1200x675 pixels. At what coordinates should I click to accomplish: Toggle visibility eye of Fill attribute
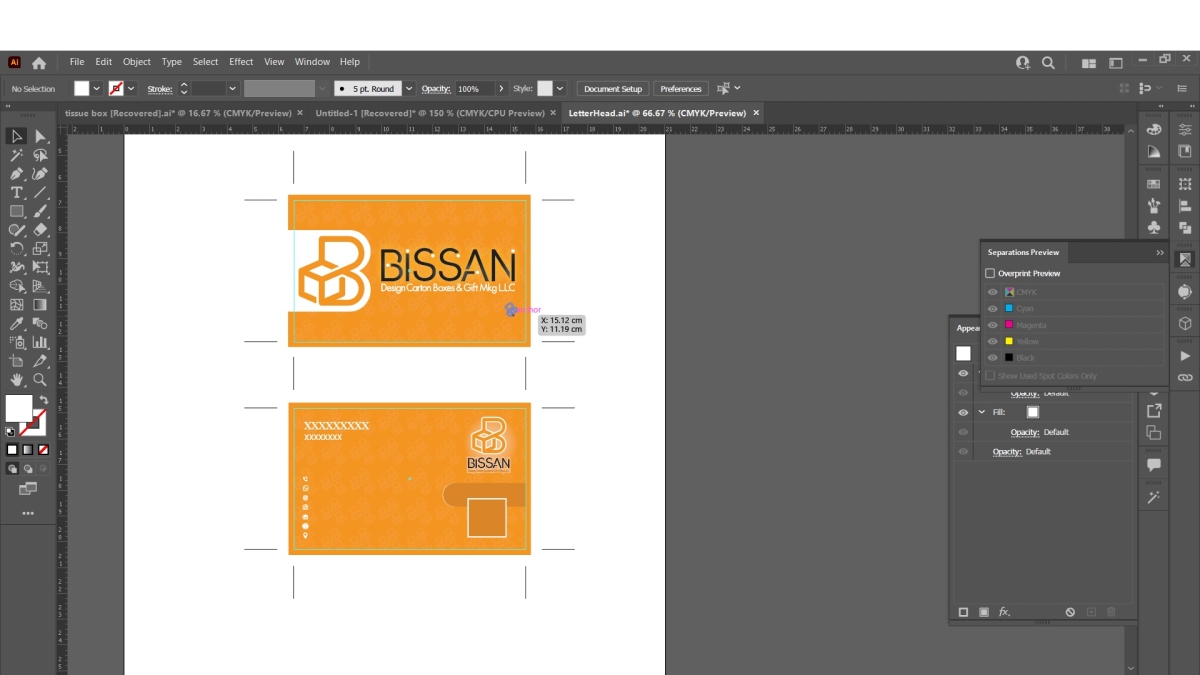[x=963, y=412]
